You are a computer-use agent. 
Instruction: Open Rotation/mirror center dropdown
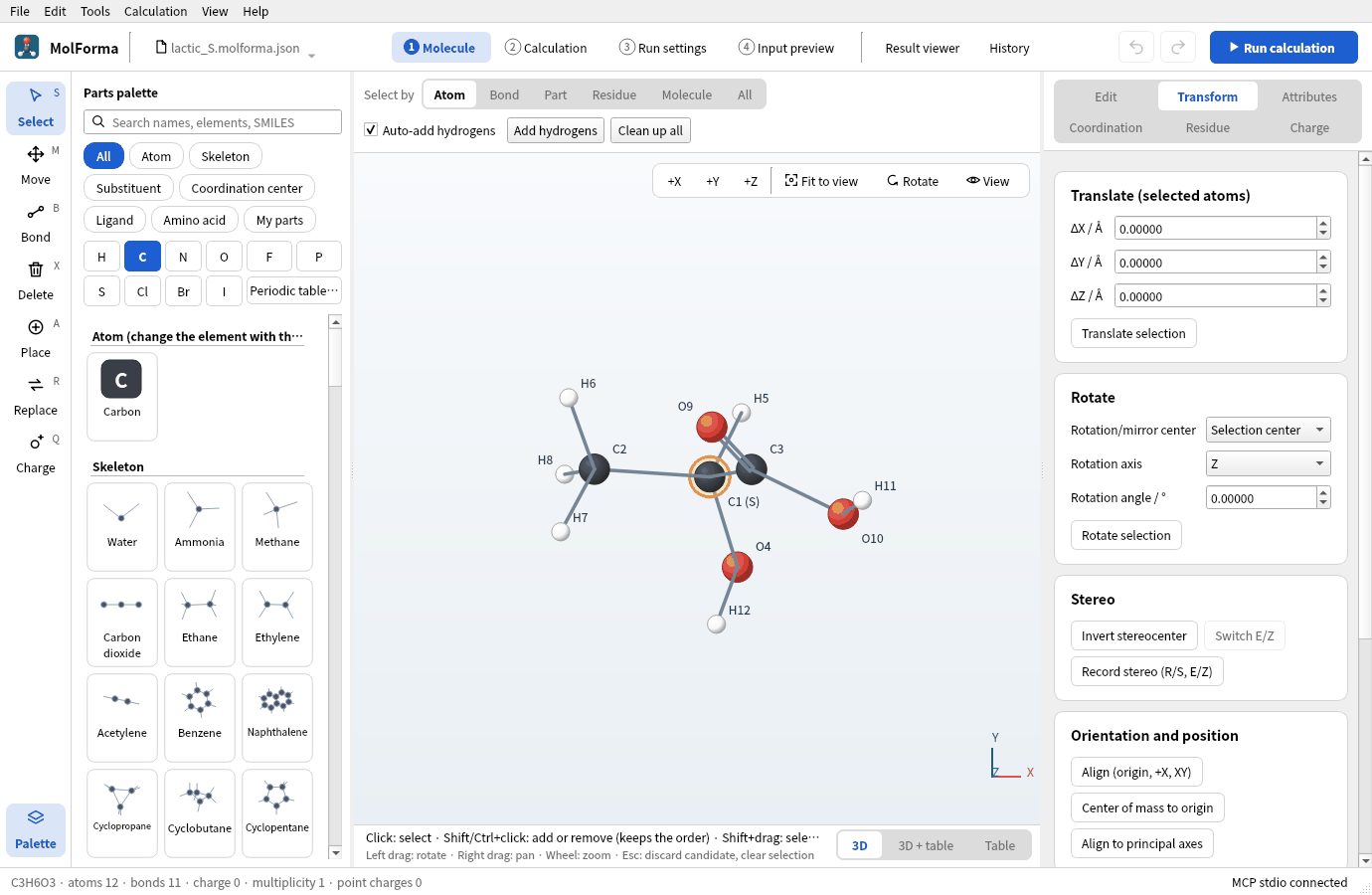click(x=1269, y=431)
